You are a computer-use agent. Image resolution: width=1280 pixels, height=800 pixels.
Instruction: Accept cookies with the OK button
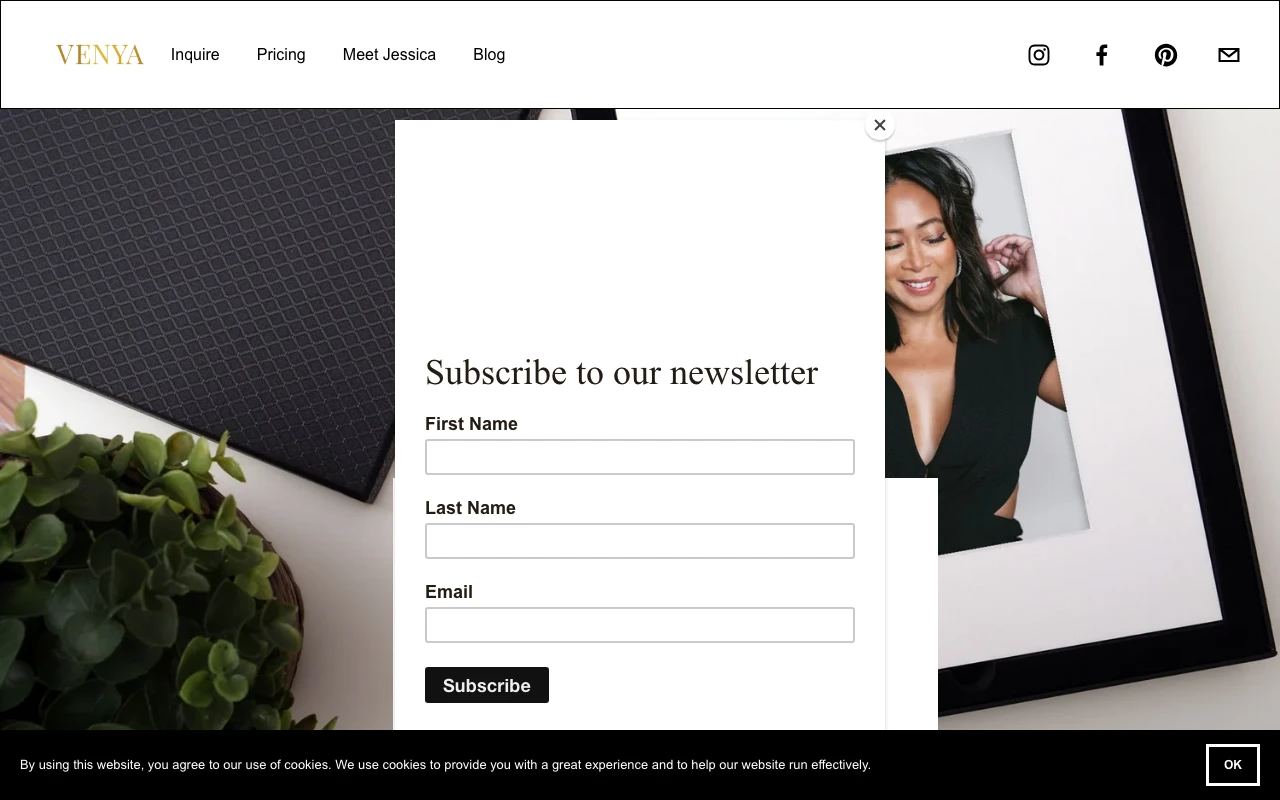(x=1232, y=765)
